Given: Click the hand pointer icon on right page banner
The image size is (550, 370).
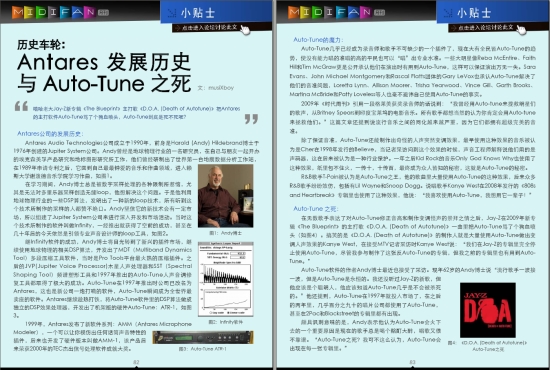Looking at the screenshot, I should 522,29.
